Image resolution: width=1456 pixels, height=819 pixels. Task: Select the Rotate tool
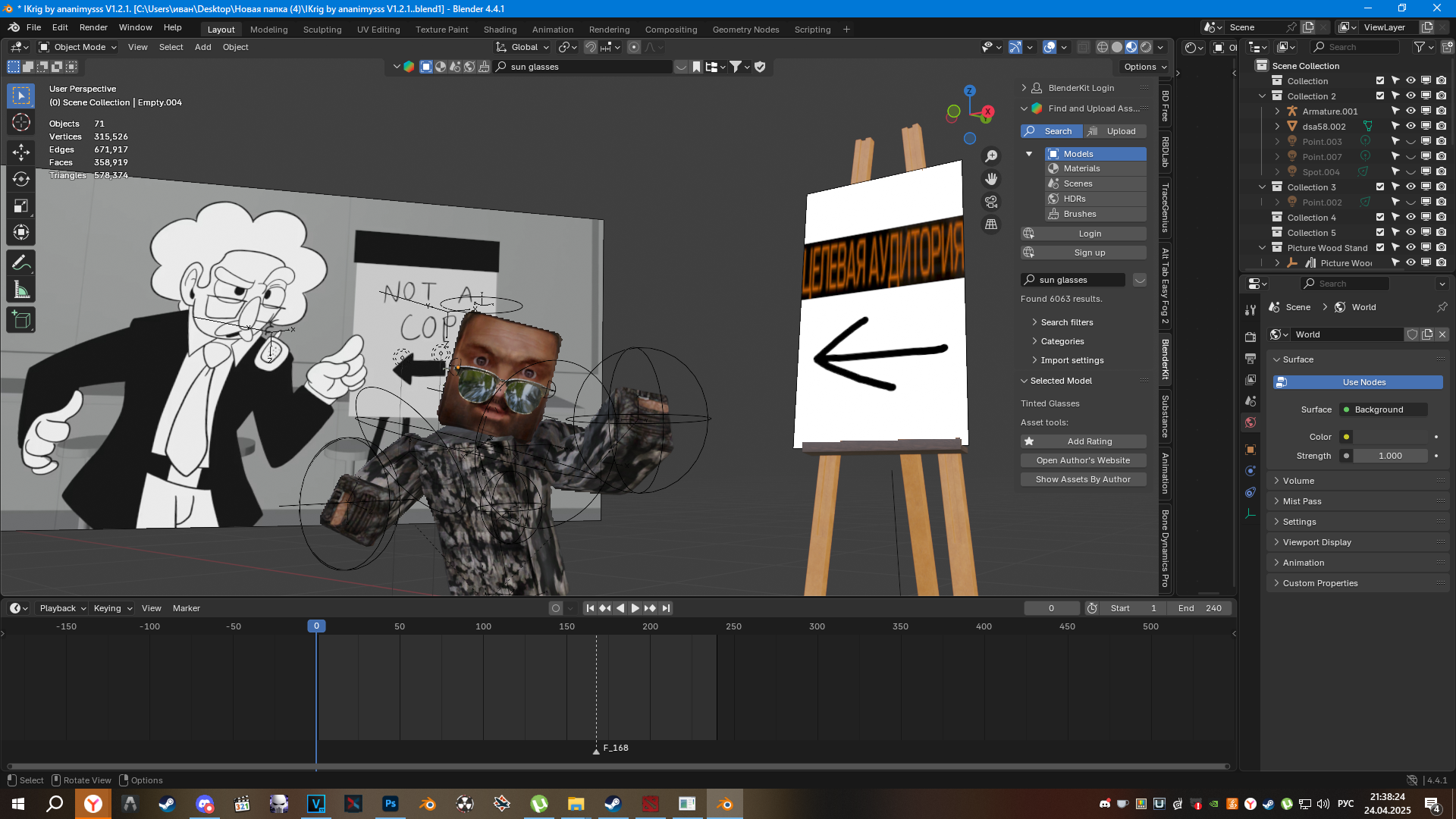pyautogui.click(x=20, y=179)
